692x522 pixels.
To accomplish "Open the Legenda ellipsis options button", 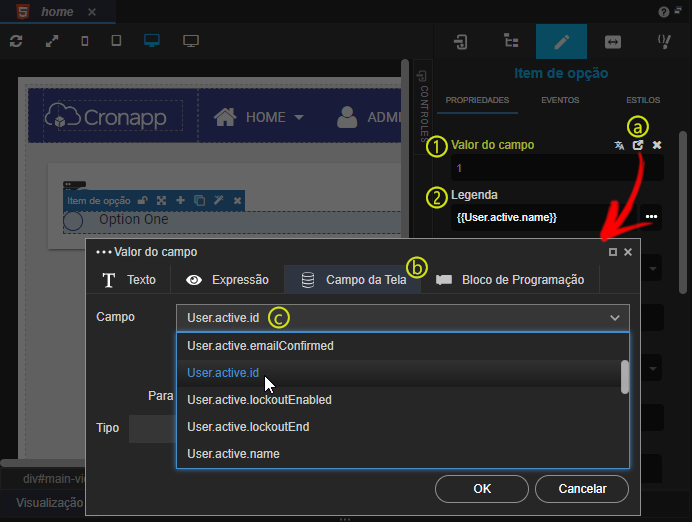I will [651, 217].
